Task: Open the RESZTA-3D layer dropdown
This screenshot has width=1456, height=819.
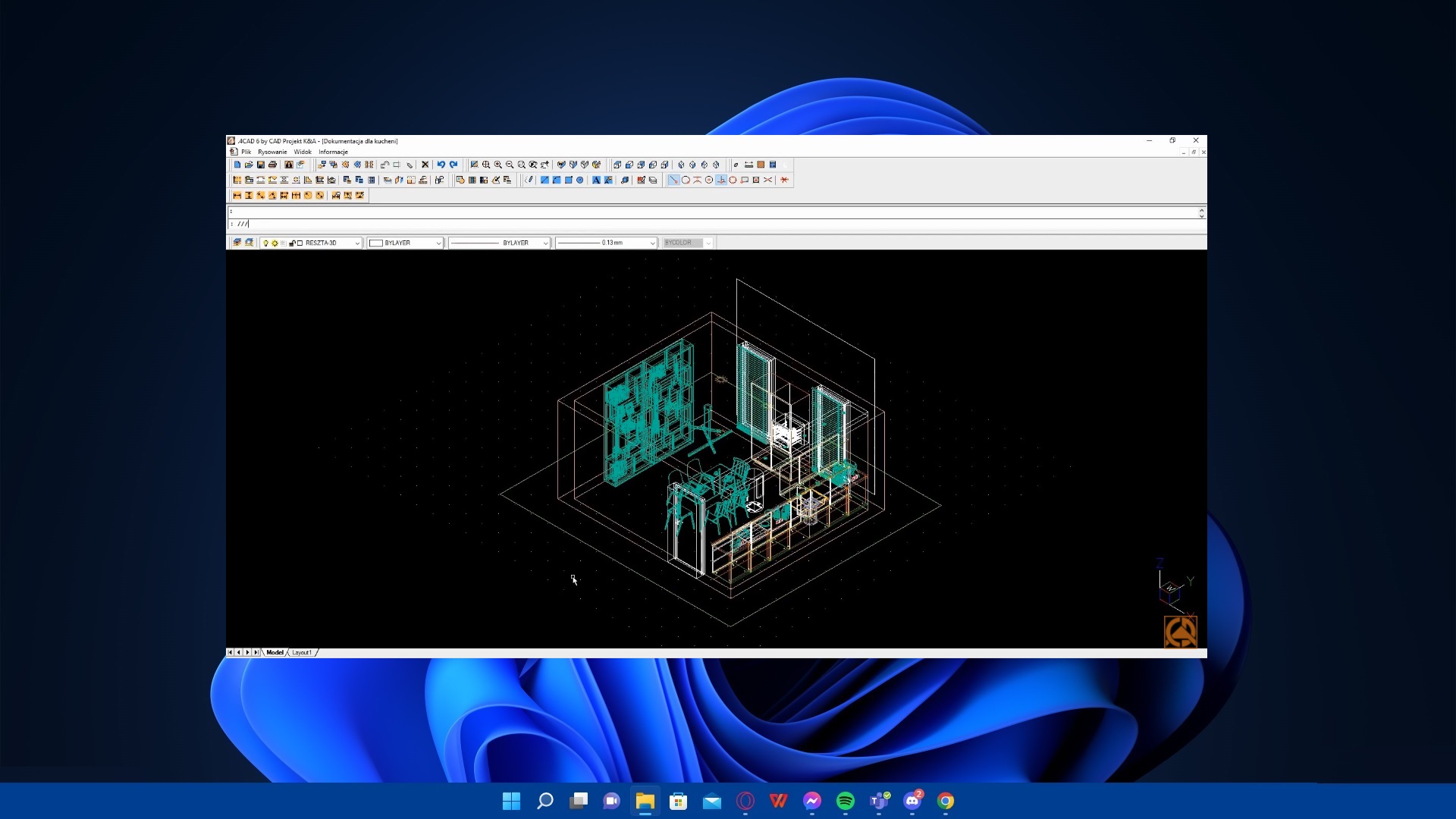Action: [x=357, y=243]
